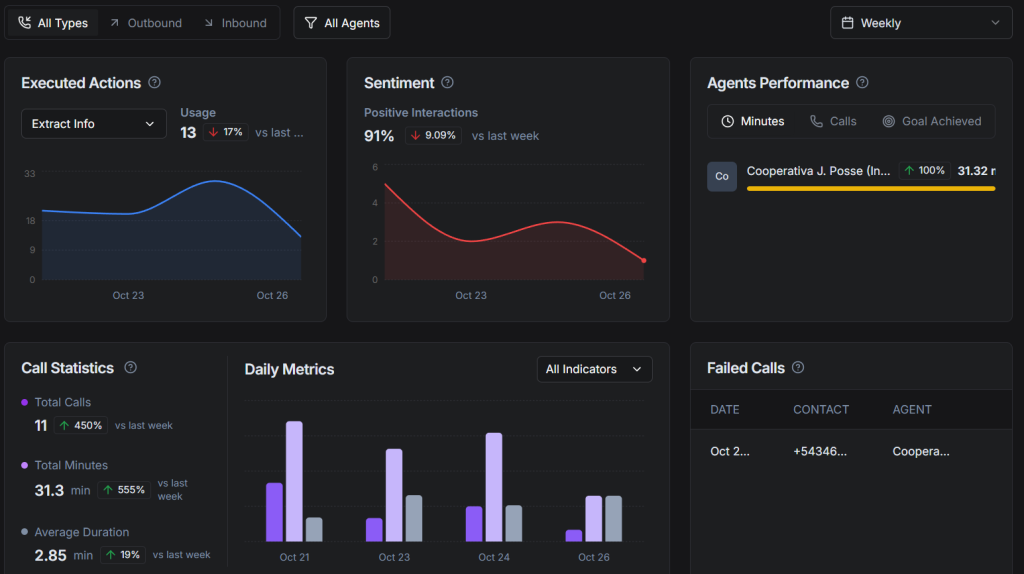The image size is (1024, 574).
Task: Click the Co agent avatar badge
Action: coord(722,176)
